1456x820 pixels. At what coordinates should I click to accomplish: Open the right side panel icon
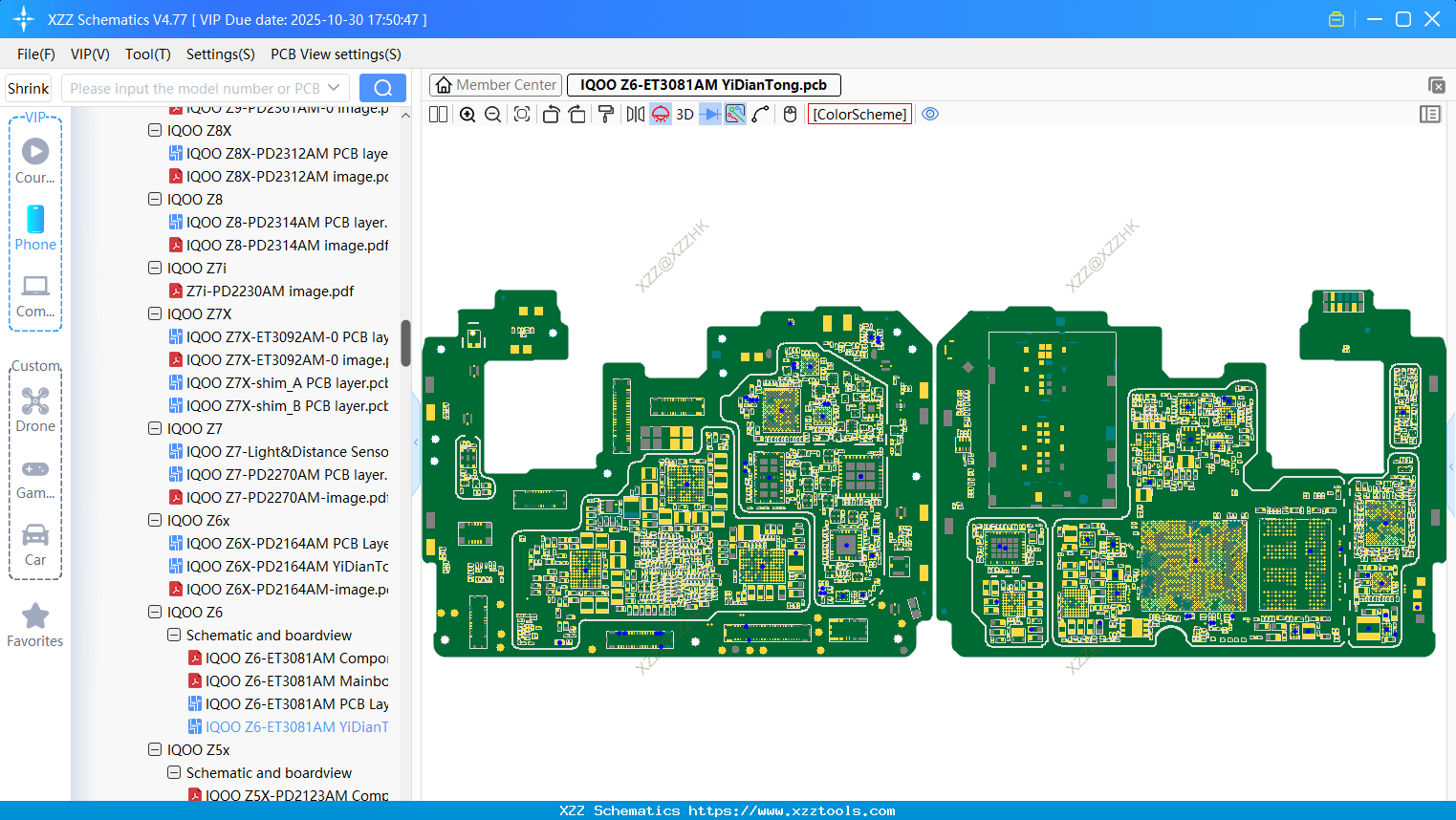click(x=1430, y=115)
